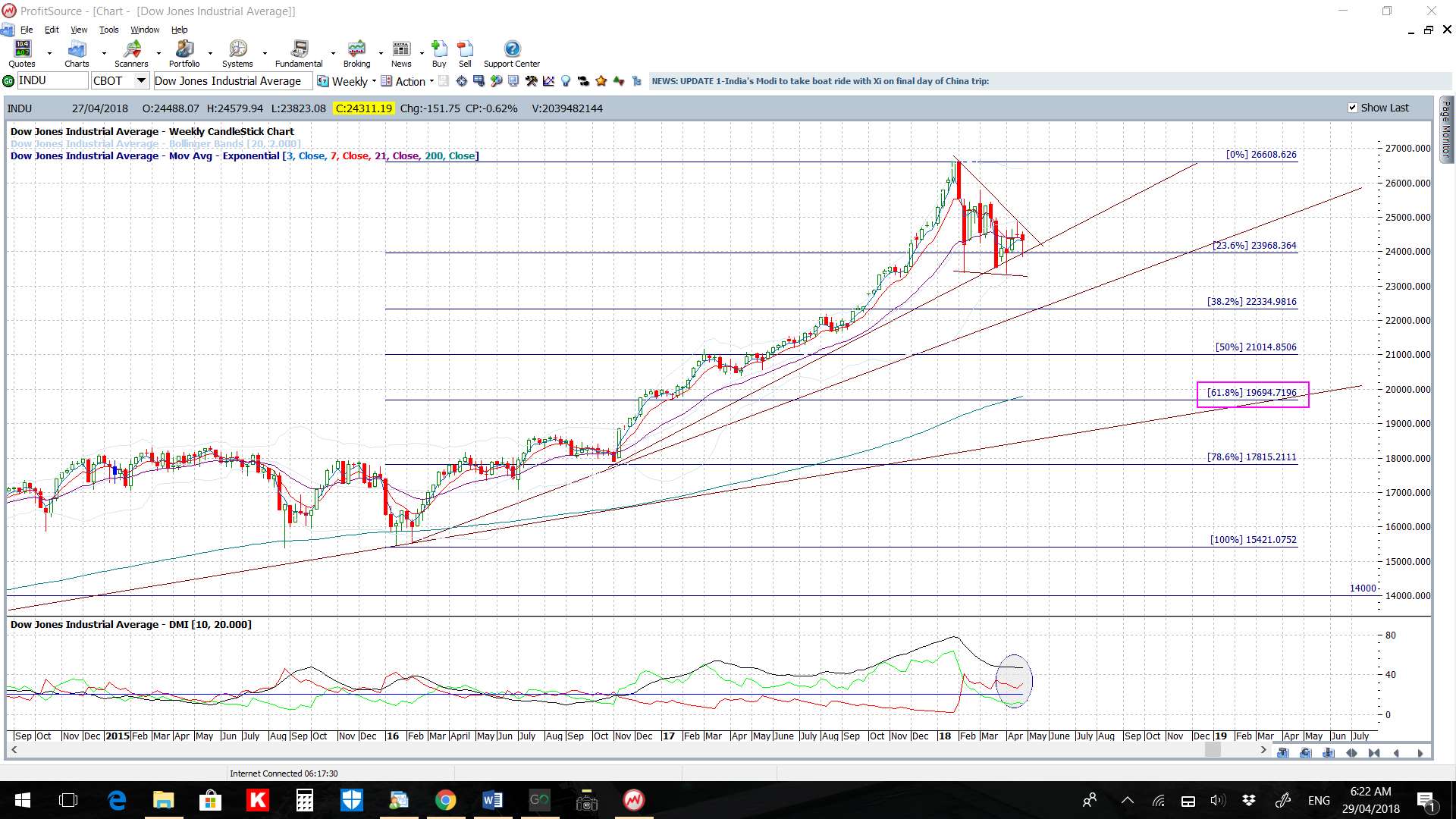
Task: Open Google Chrome from the taskbar
Action: (445, 800)
